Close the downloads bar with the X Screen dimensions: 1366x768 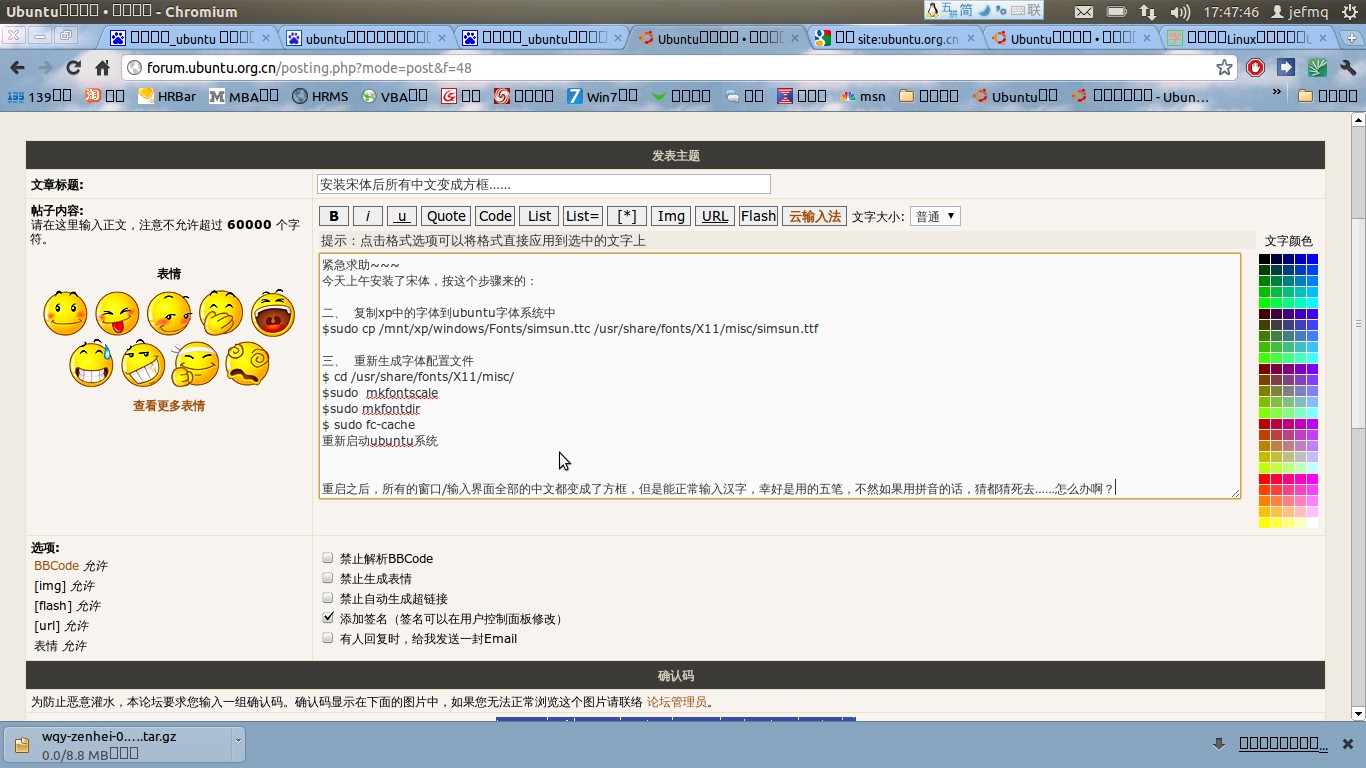point(1347,743)
